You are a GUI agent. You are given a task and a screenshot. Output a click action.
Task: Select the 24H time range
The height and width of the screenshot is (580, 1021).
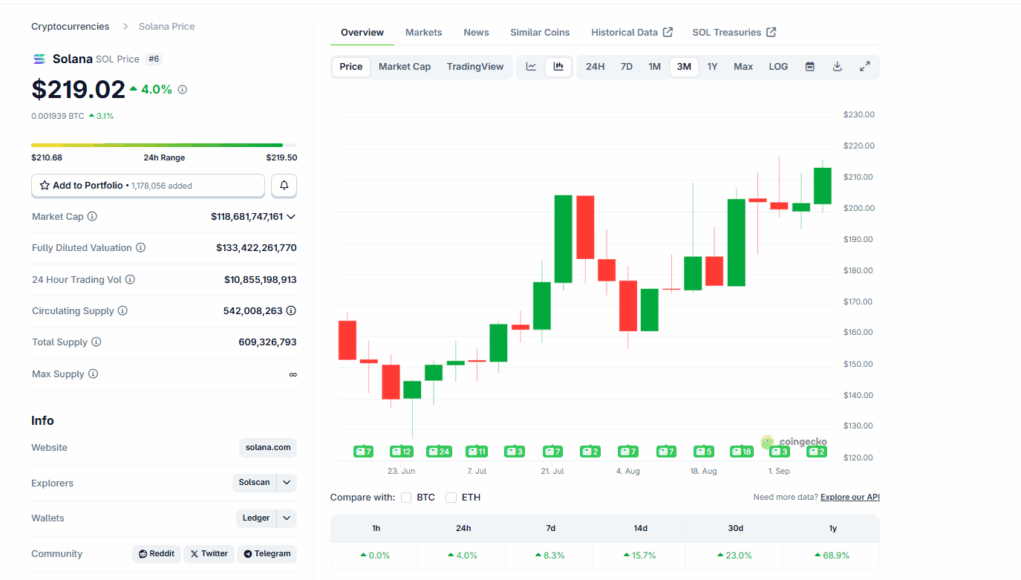[x=595, y=67]
